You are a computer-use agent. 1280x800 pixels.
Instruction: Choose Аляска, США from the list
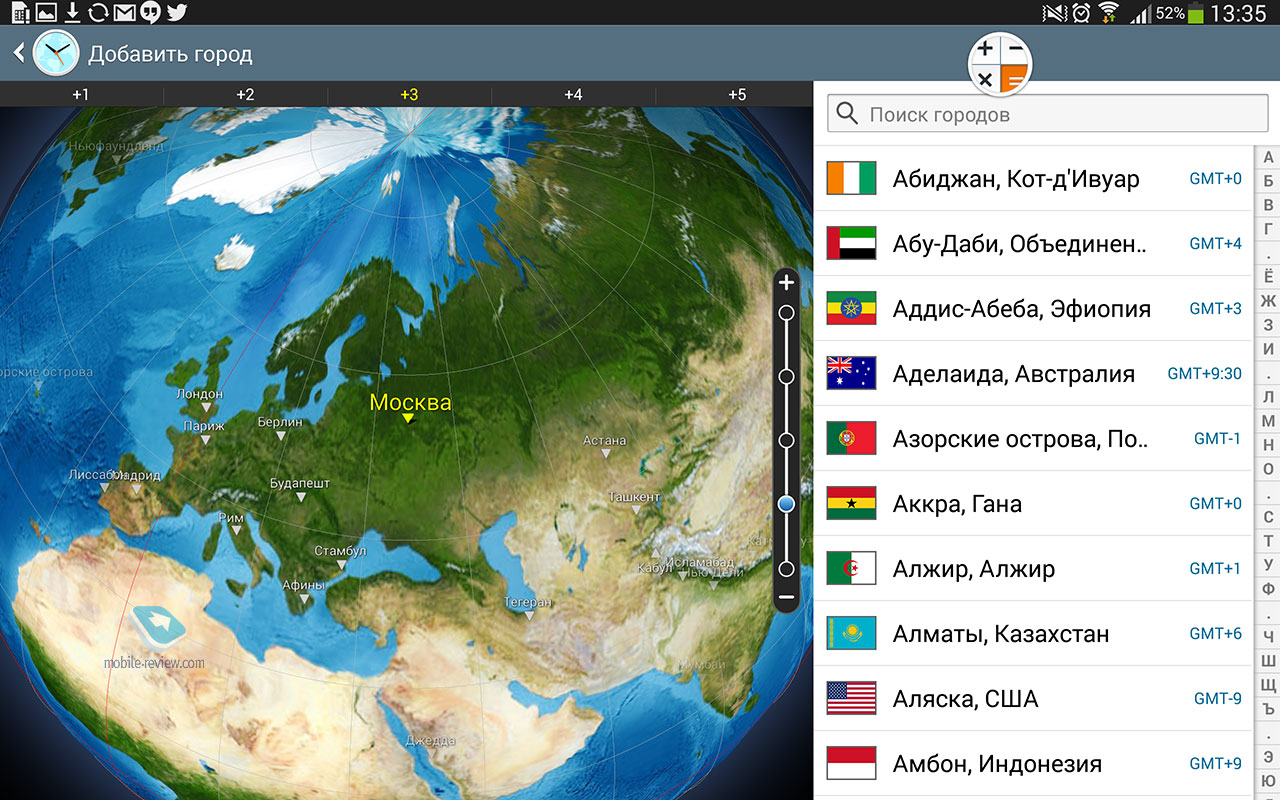tap(1033, 698)
